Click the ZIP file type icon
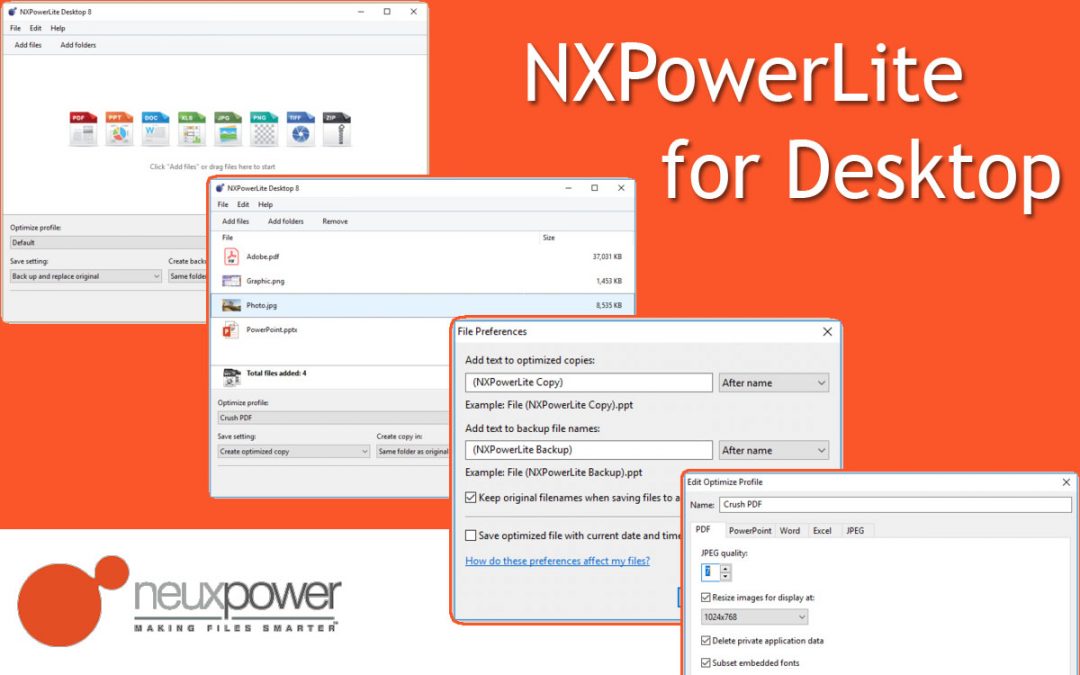This screenshot has width=1080, height=675. click(x=337, y=129)
